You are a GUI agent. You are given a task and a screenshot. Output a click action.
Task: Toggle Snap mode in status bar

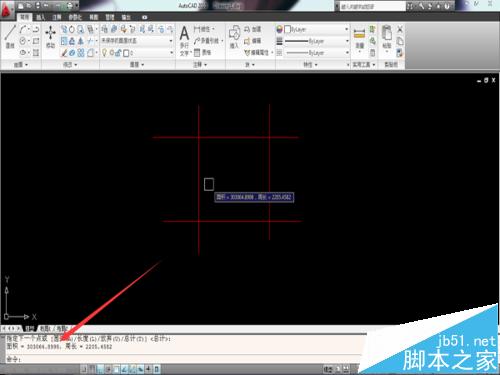[84, 369]
